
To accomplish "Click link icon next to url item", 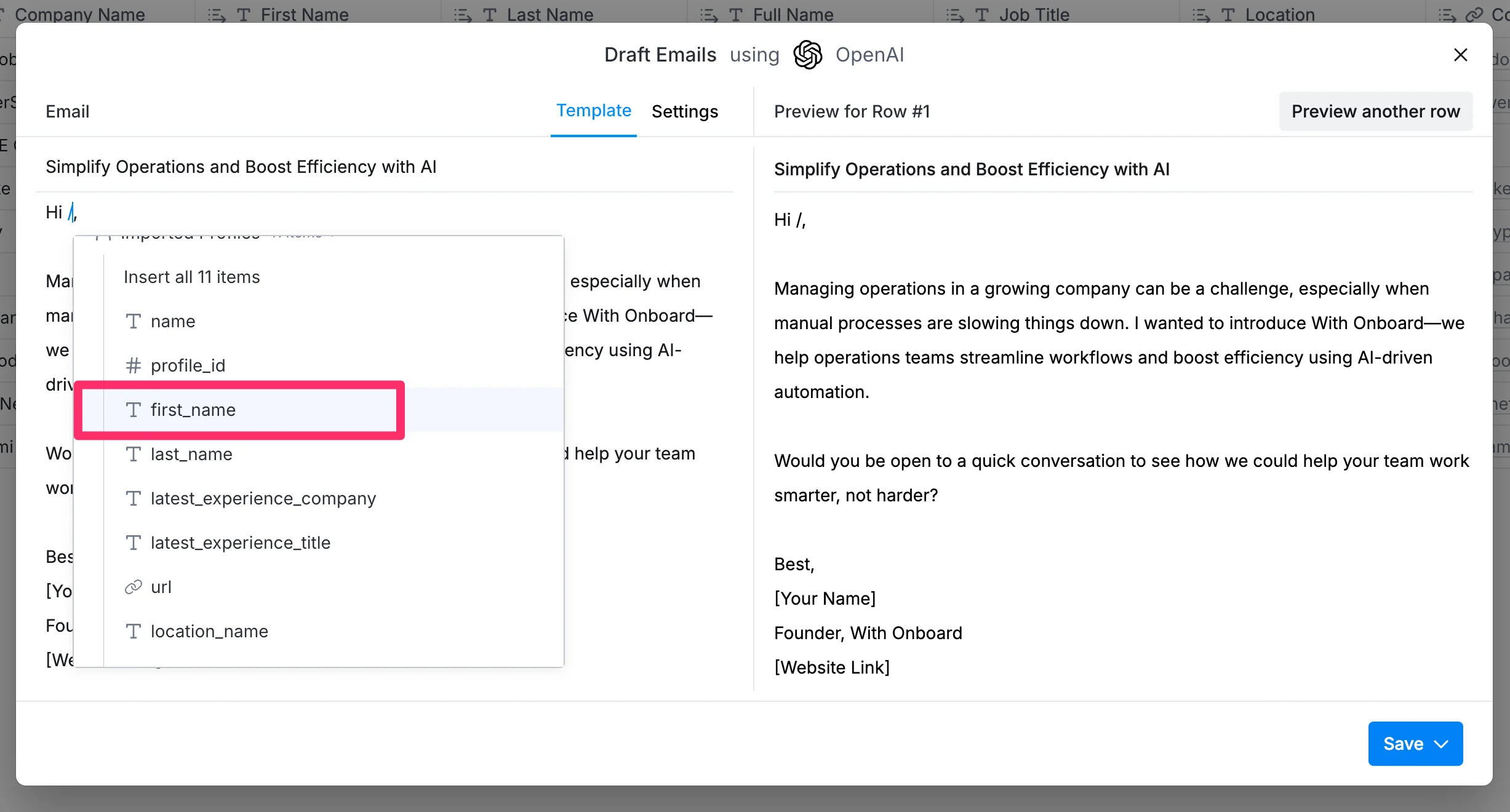I will pyautogui.click(x=133, y=587).
